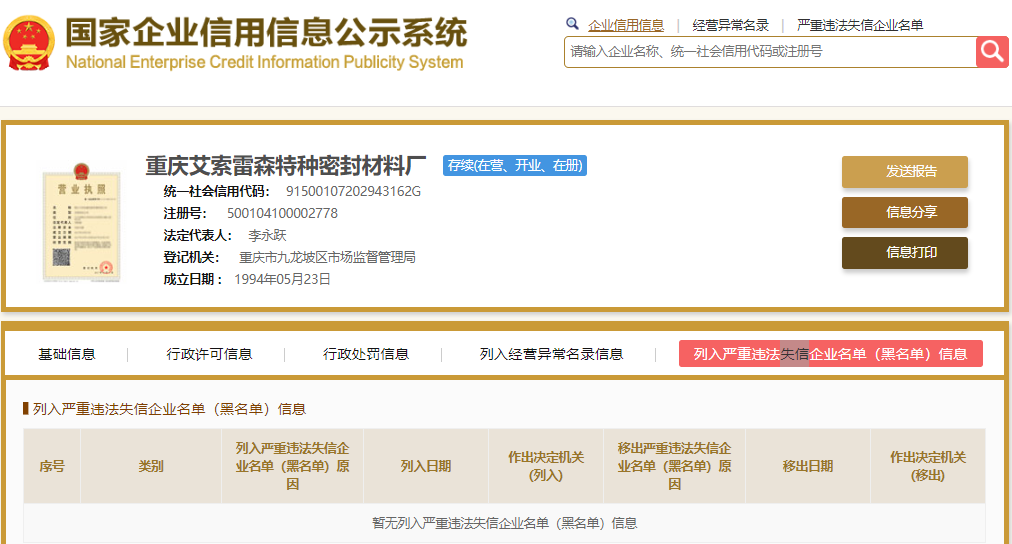Switch to 行政许可信息 tab
Screen dimensions: 1012x544
coord(209,354)
